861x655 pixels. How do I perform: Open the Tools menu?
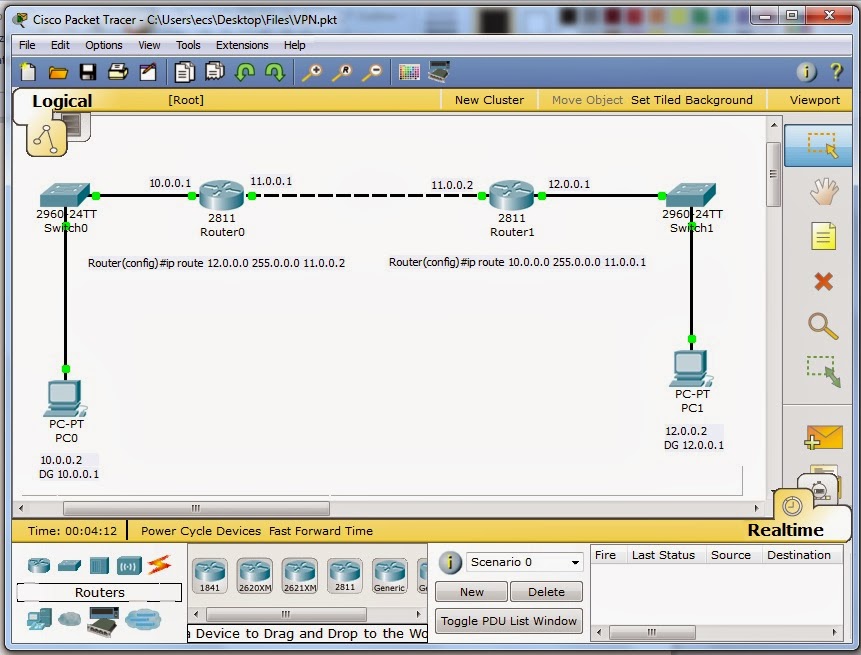pyautogui.click(x=188, y=45)
